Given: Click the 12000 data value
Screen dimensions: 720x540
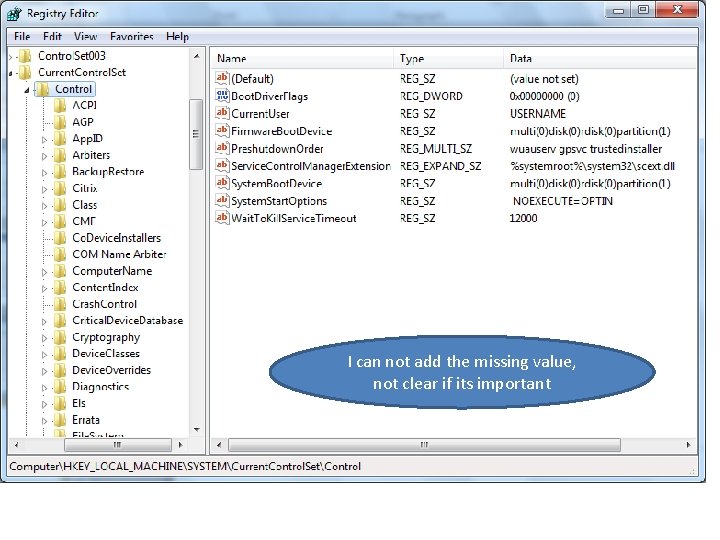Looking at the screenshot, I should 523,218.
